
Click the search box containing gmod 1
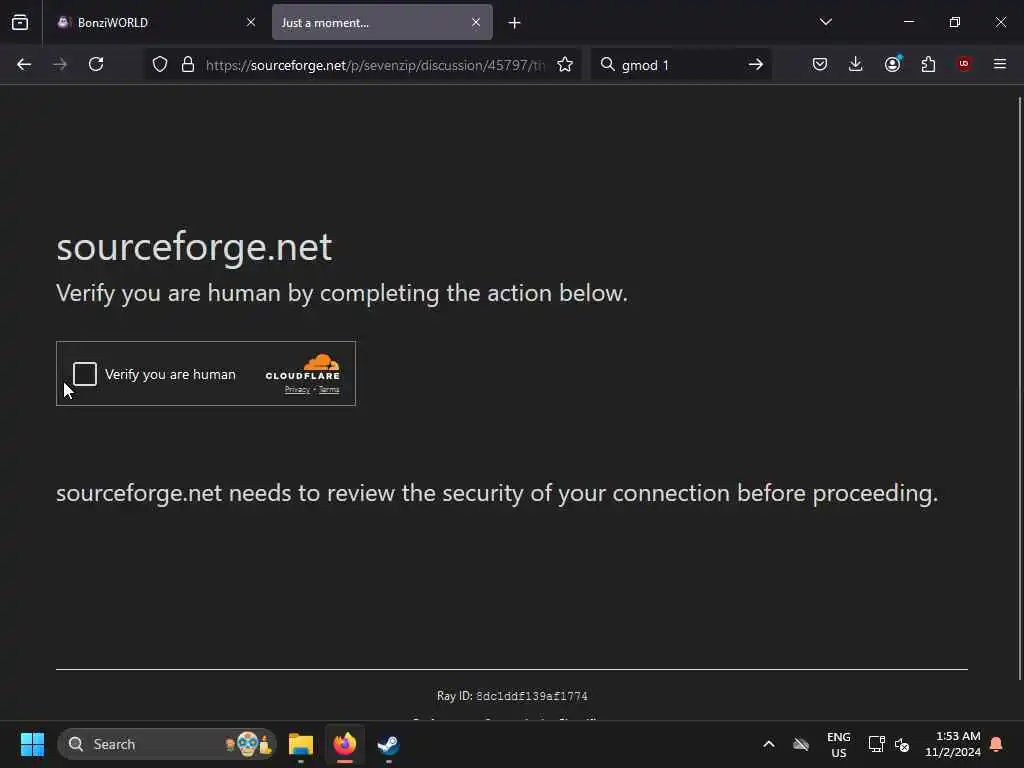coord(679,65)
